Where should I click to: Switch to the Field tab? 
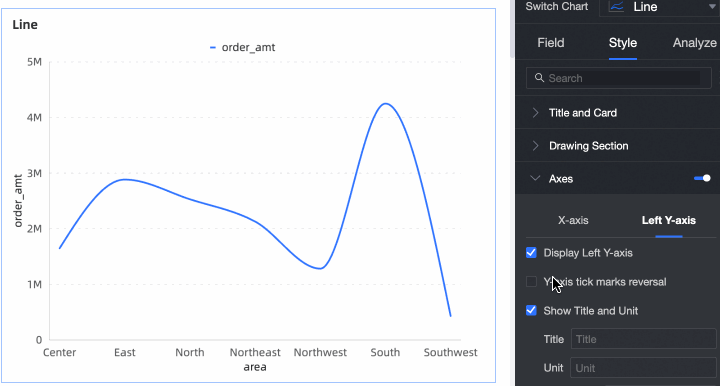pyautogui.click(x=551, y=43)
